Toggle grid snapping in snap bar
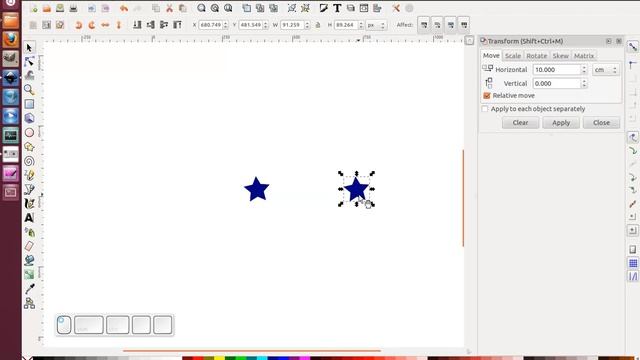Viewport: 640px width, 360px height. (x=633, y=263)
